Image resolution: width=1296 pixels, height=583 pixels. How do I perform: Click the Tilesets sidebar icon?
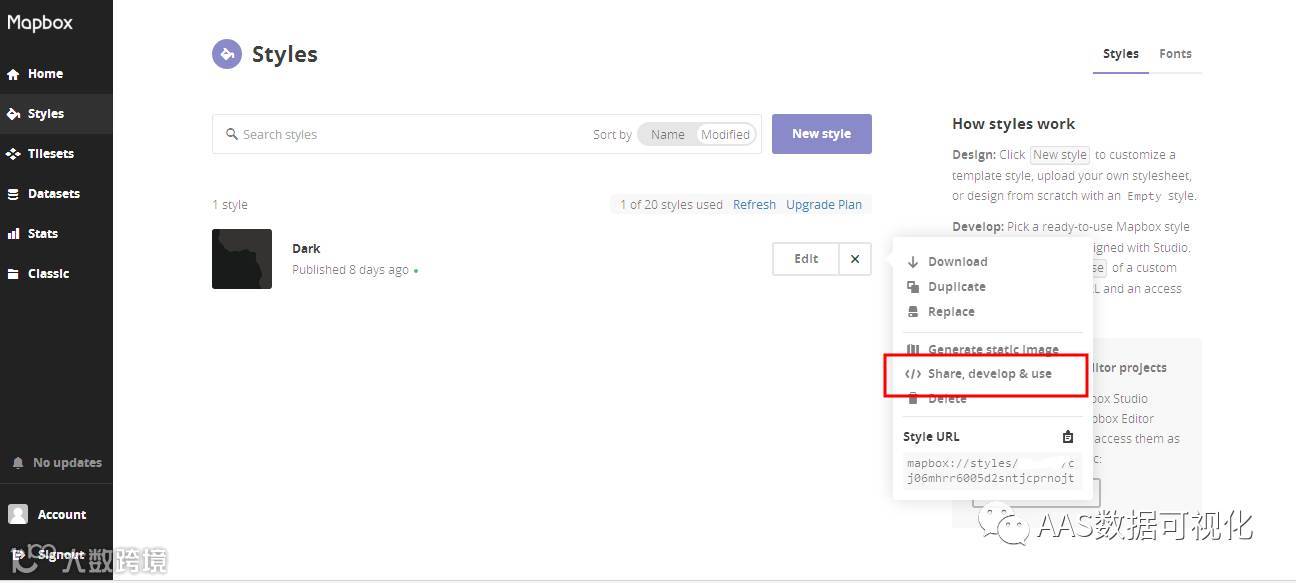[13, 154]
